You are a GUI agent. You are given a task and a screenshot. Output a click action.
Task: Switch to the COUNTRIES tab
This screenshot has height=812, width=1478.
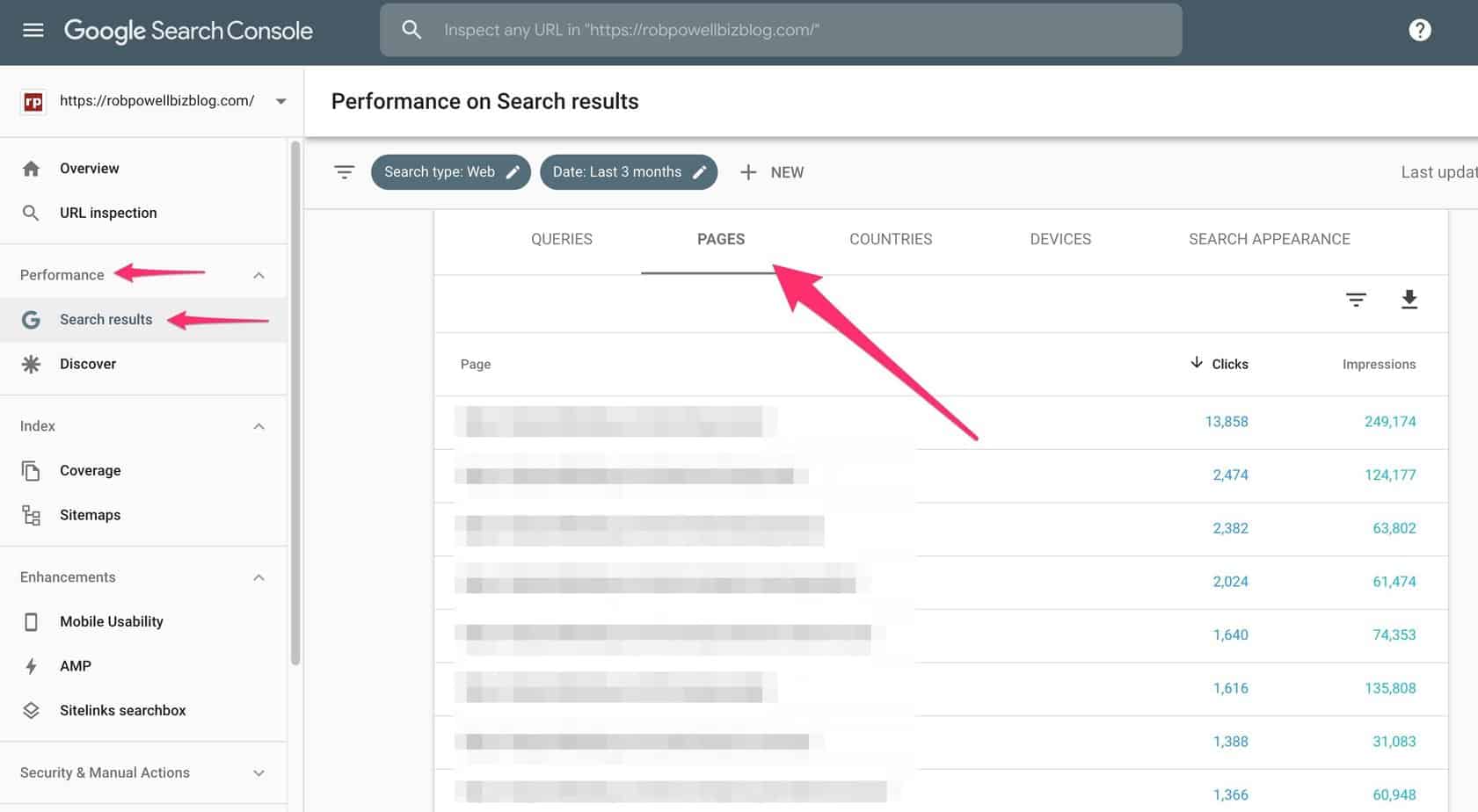[x=890, y=238]
